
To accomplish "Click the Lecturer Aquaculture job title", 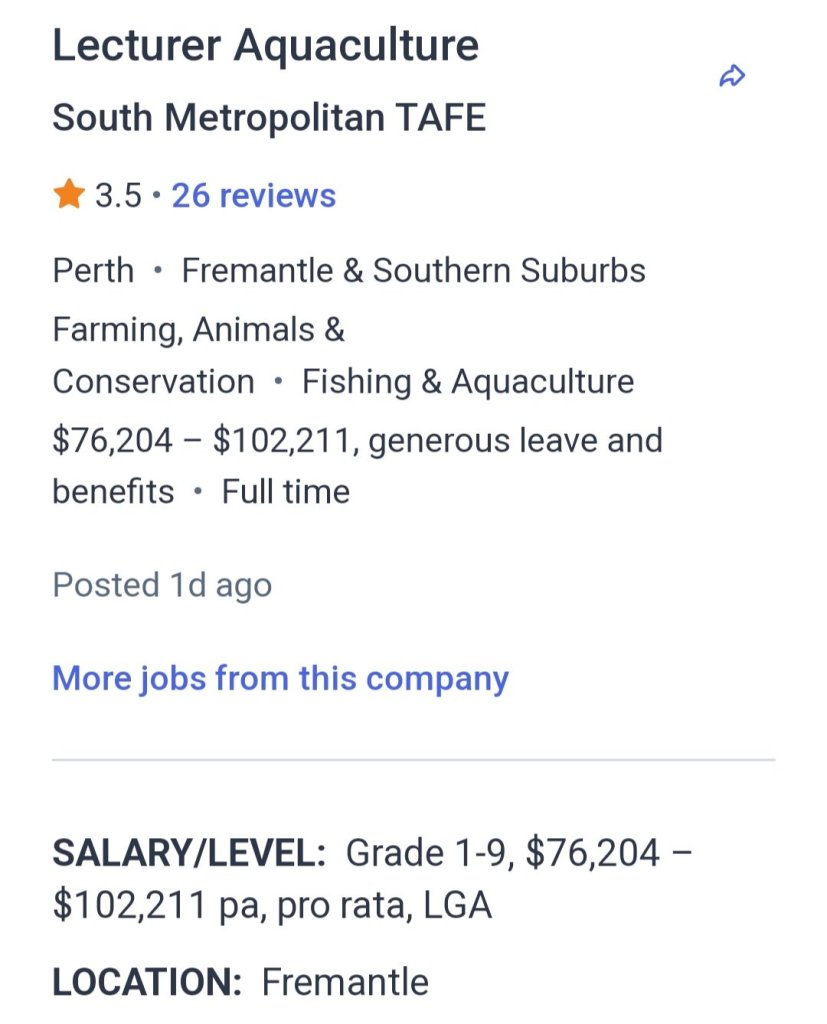I will tap(265, 46).
